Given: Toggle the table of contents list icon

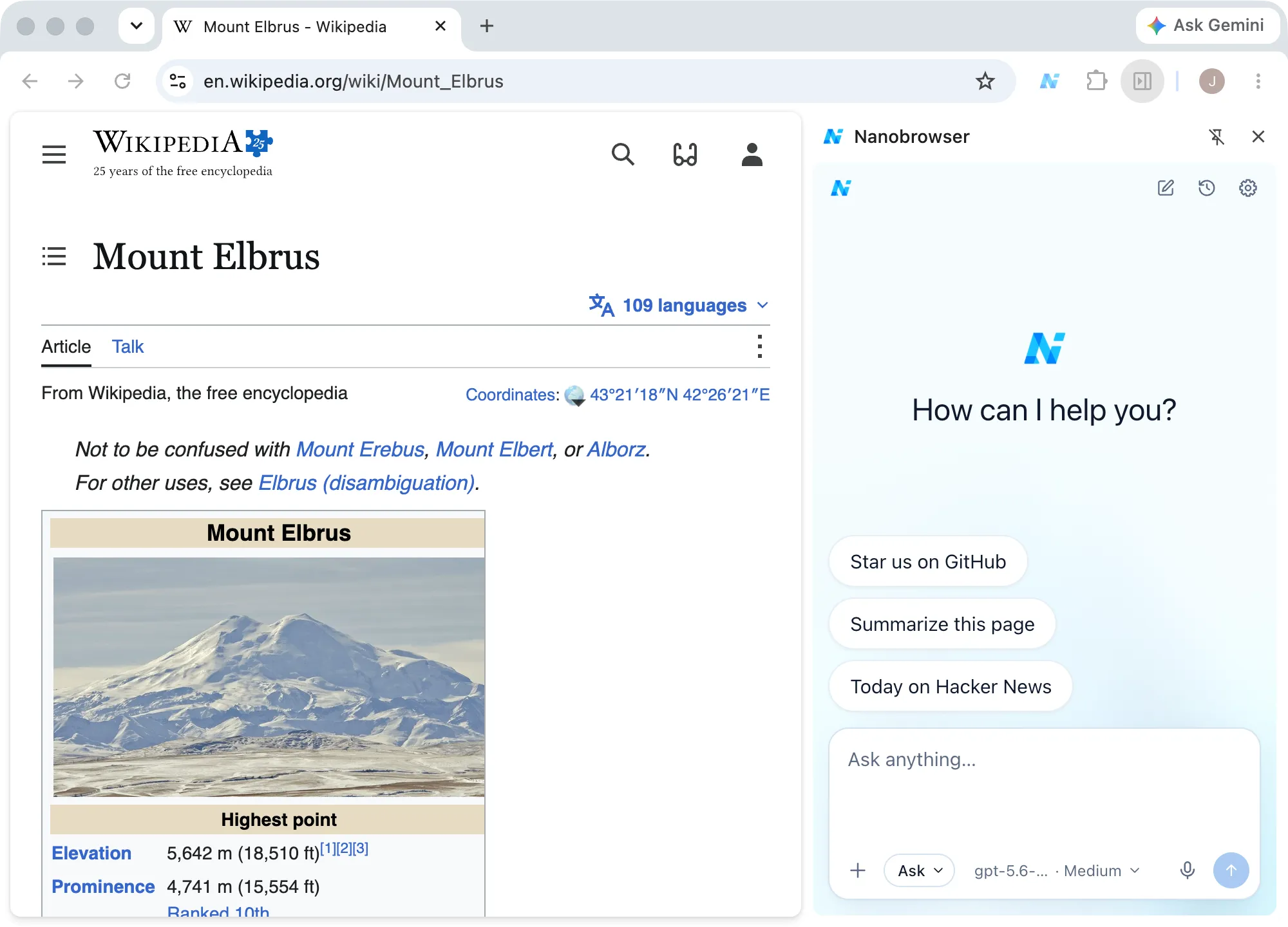Looking at the screenshot, I should tap(54, 256).
